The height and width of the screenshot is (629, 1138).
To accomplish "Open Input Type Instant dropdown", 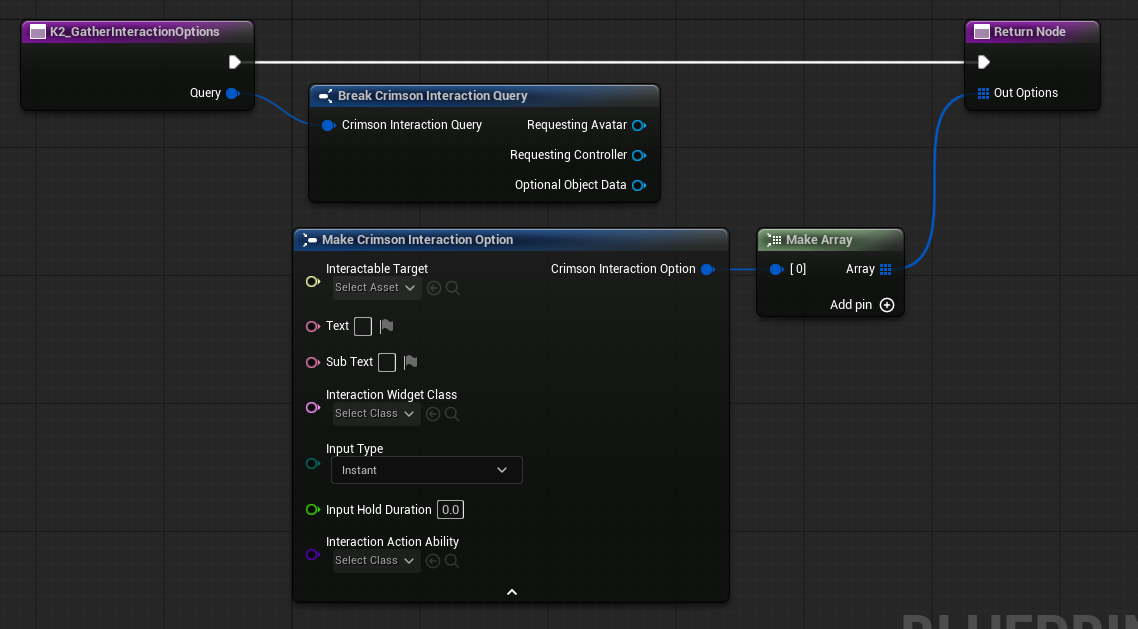I will pos(427,470).
